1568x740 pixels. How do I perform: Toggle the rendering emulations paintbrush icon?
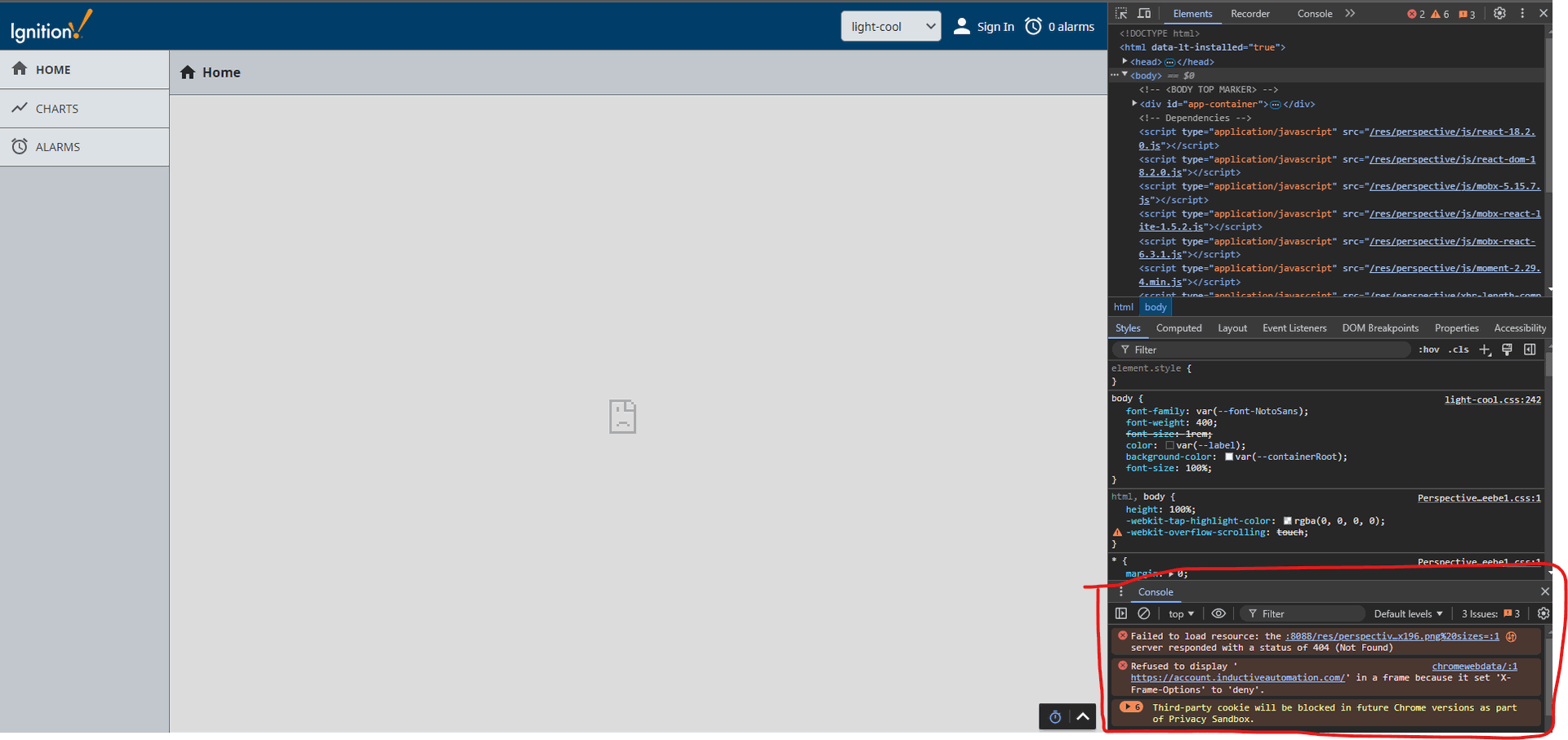click(x=1507, y=350)
